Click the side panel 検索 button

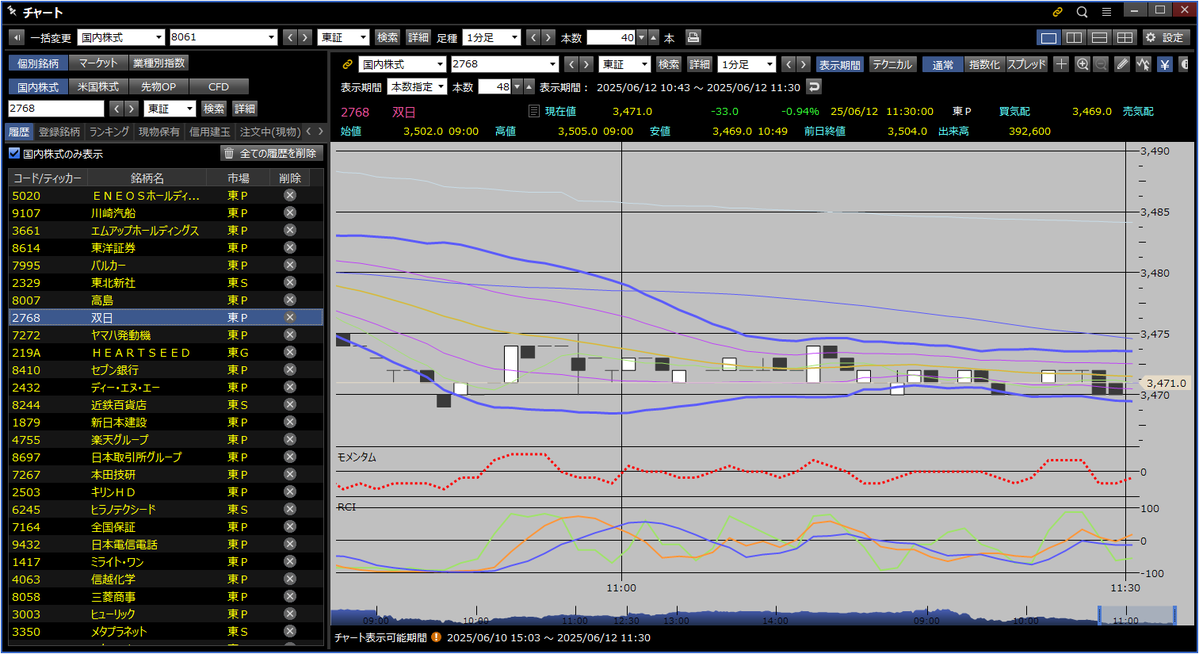214,109
